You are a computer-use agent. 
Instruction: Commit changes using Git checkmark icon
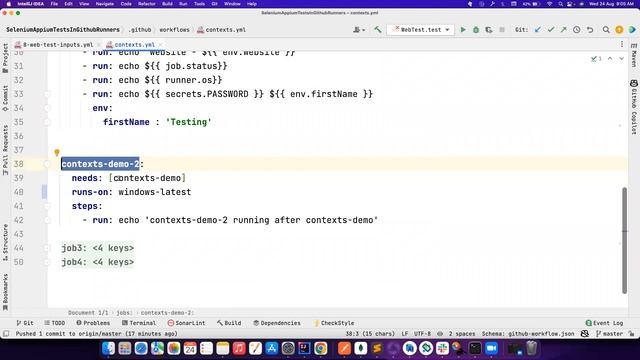click(x=551, y=29)
